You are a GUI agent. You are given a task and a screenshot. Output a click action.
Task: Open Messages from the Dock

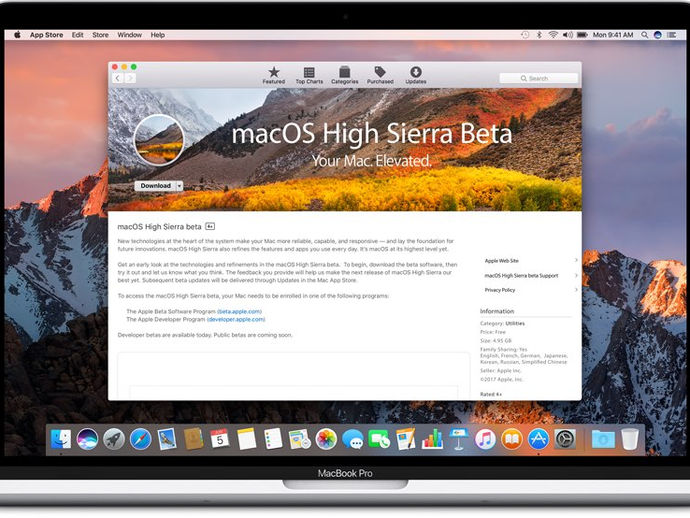[x=353, y=439]
